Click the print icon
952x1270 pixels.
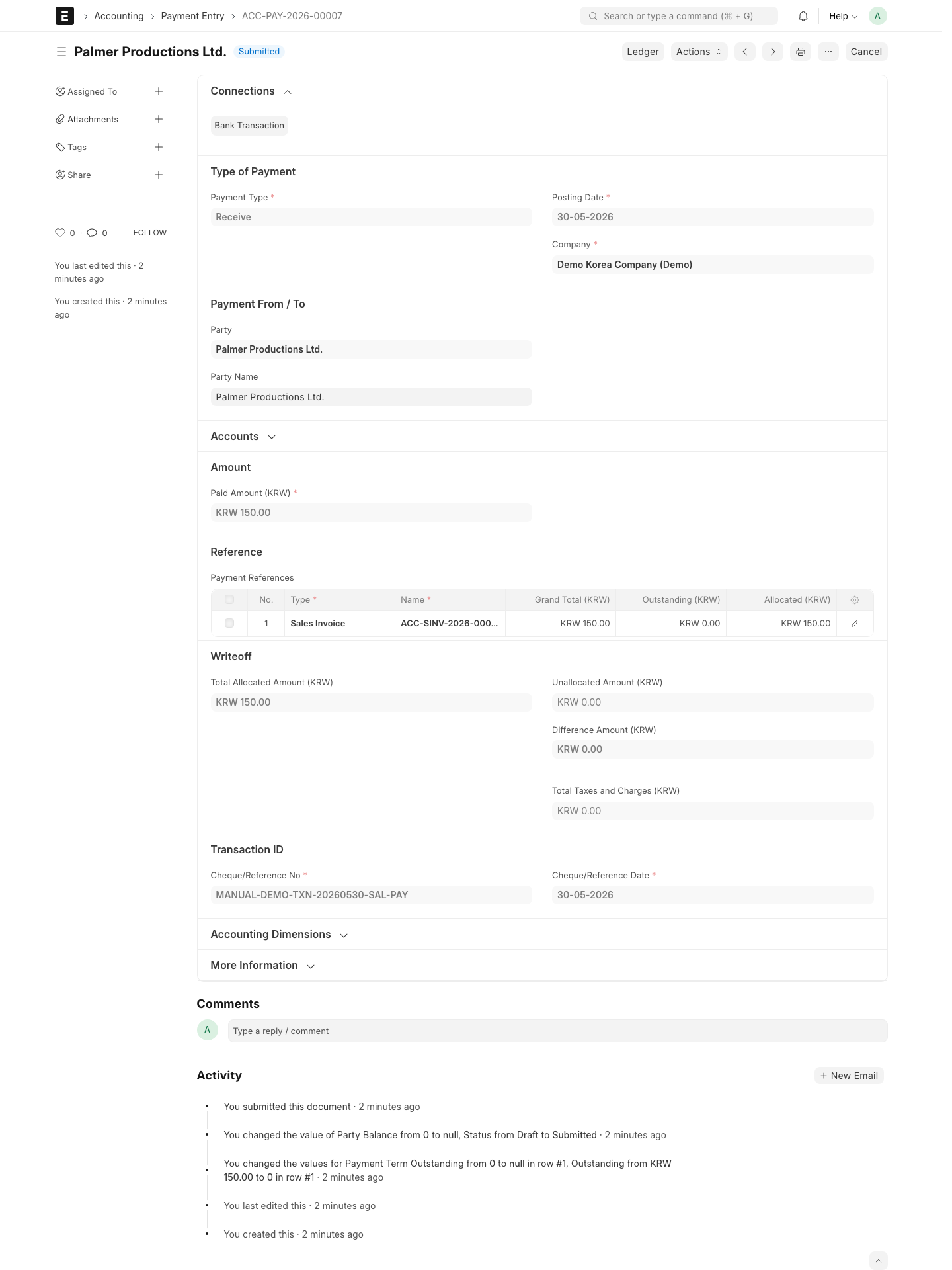pyautogui.click(x=800, y=52)
